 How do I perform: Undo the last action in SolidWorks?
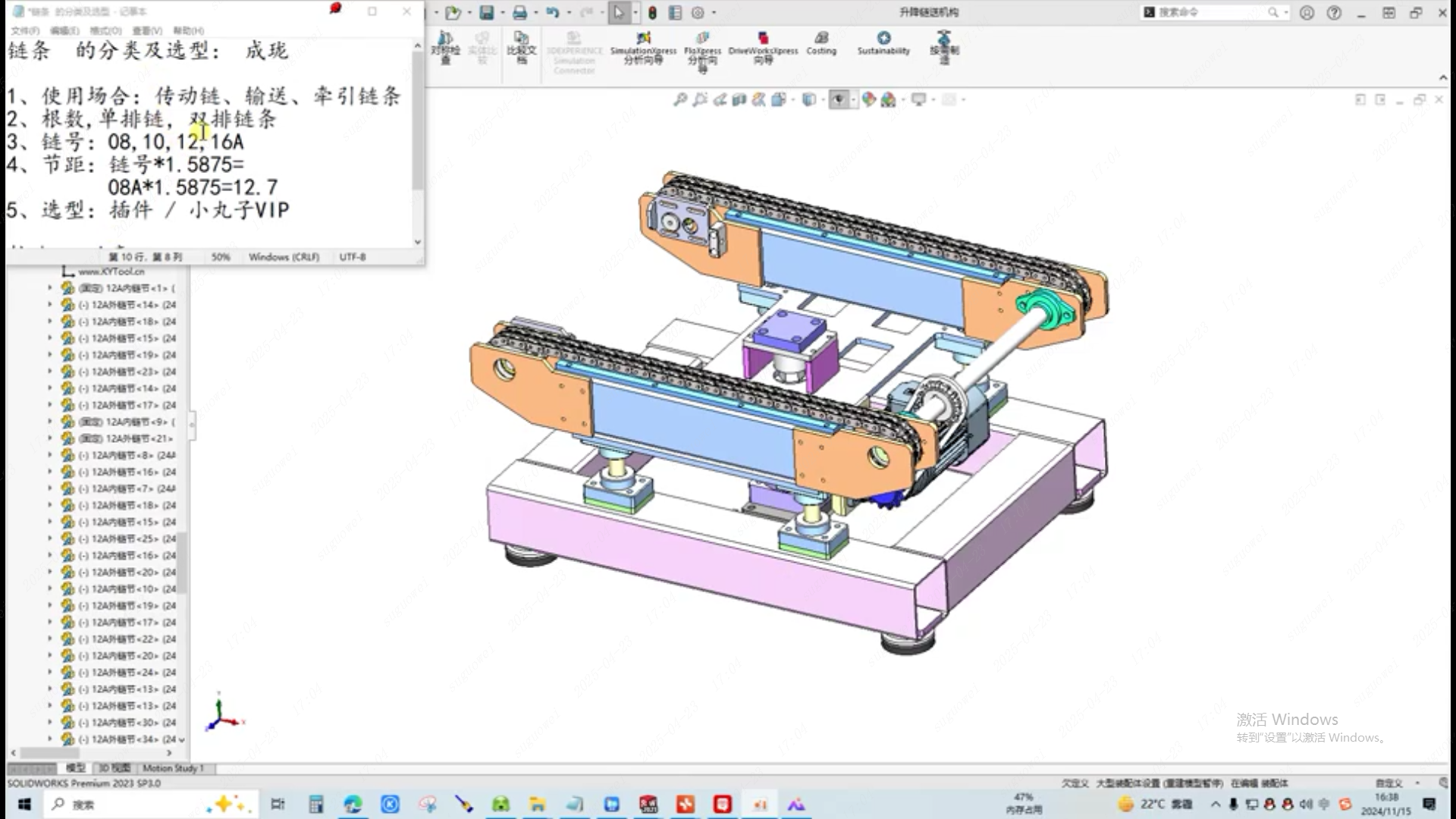[x=553, y=13]
